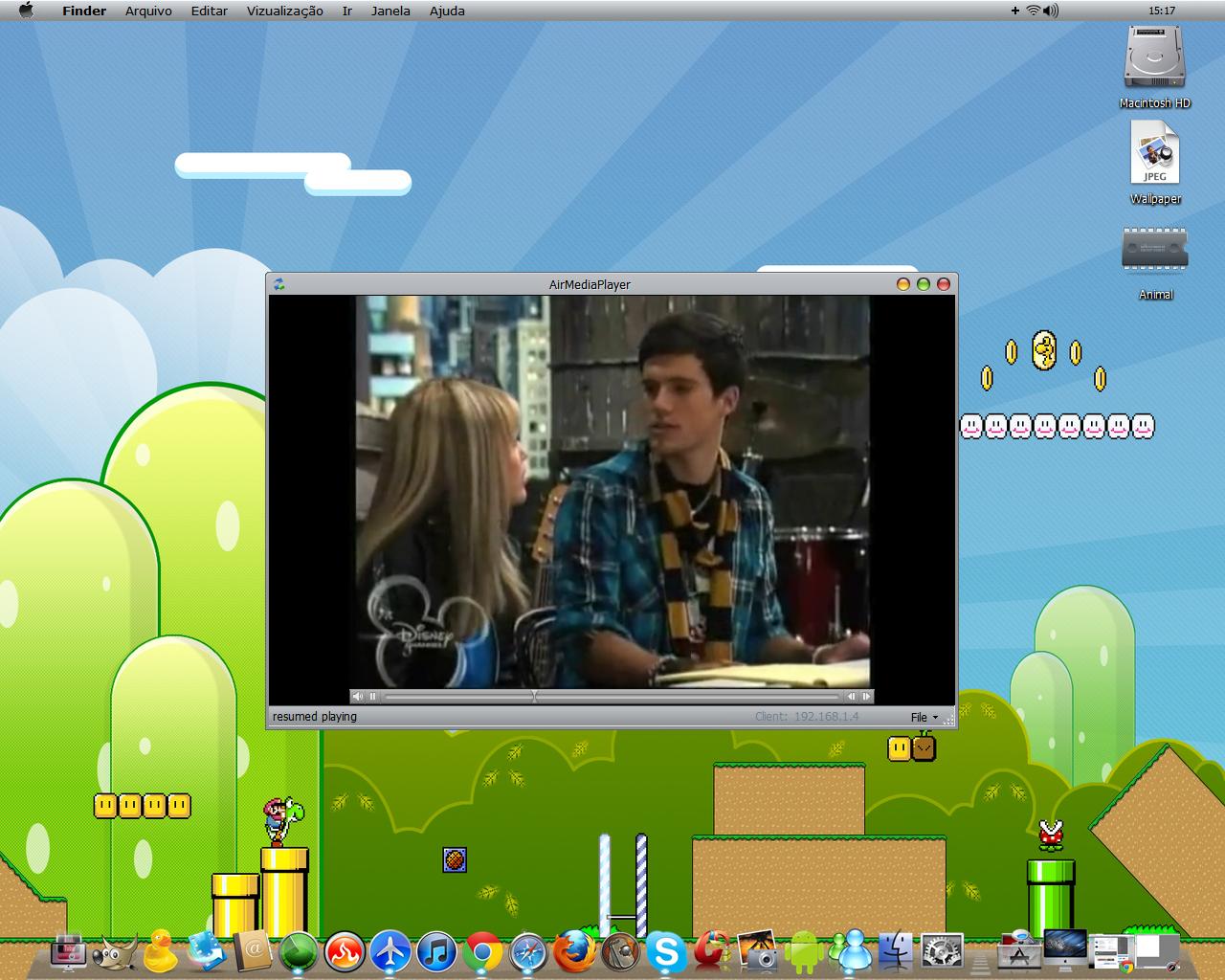Select the Macintosh HD desktop icon
The image size is (1225, 980).
click(x=1155, y=59)
